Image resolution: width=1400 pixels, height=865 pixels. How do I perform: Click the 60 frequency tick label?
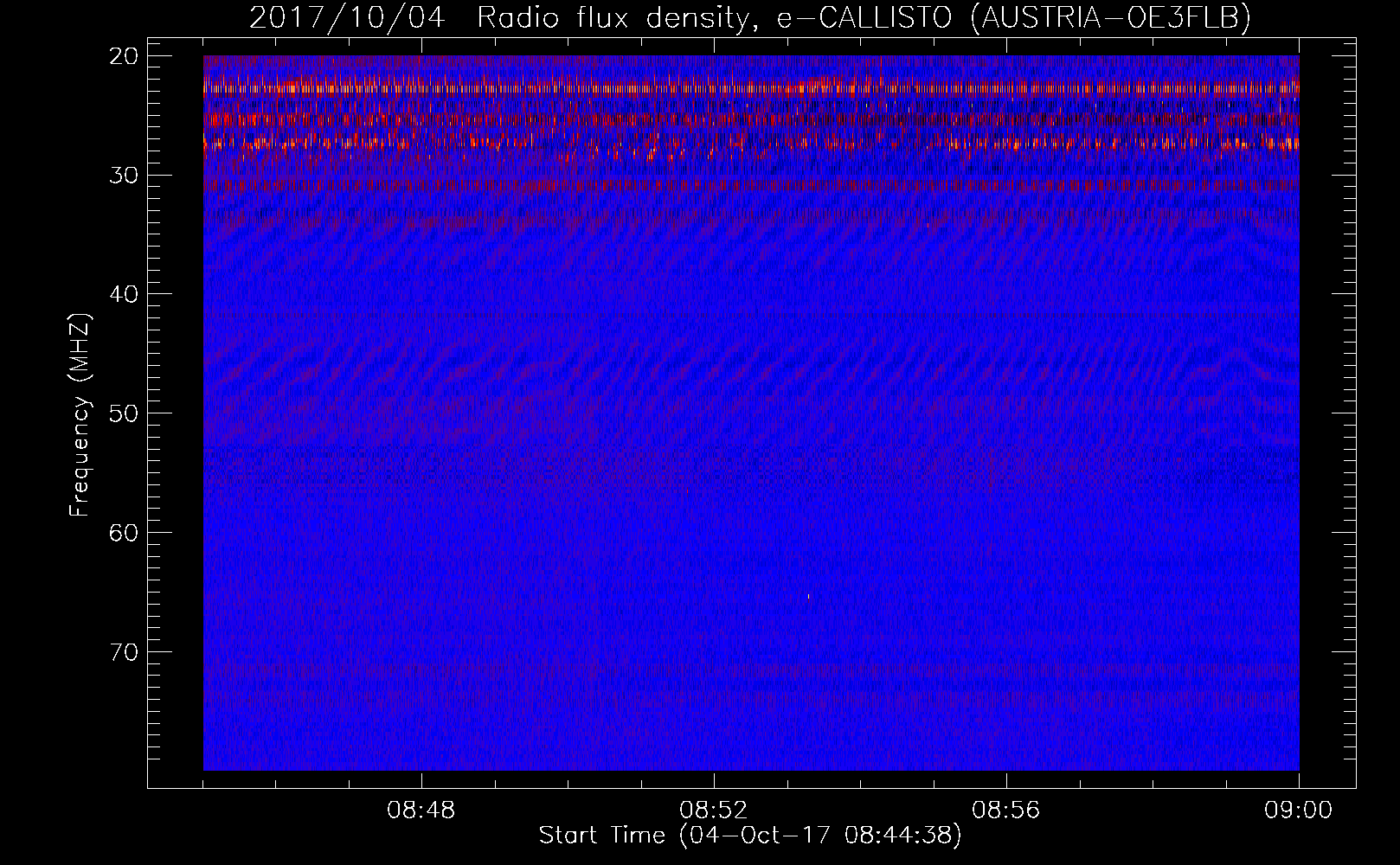[x=125, y=532]
